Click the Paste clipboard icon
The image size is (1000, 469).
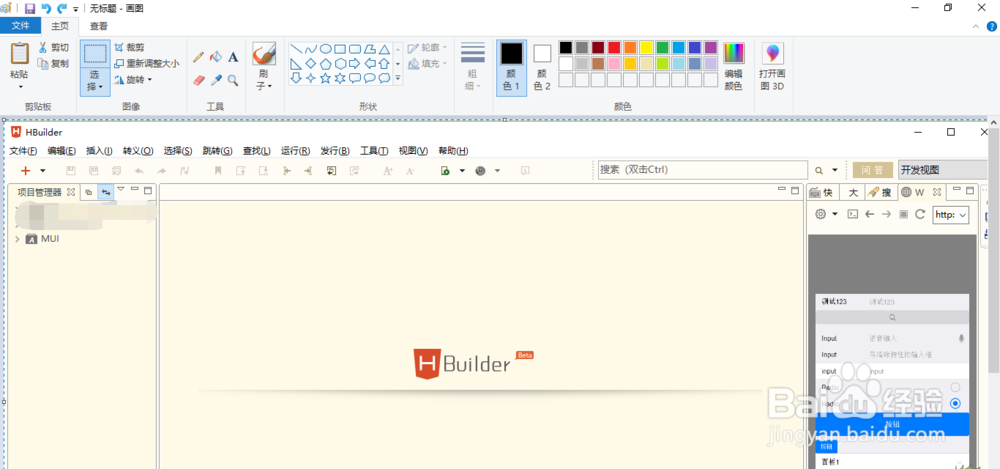pyautogui.click(x=20, y=54)
